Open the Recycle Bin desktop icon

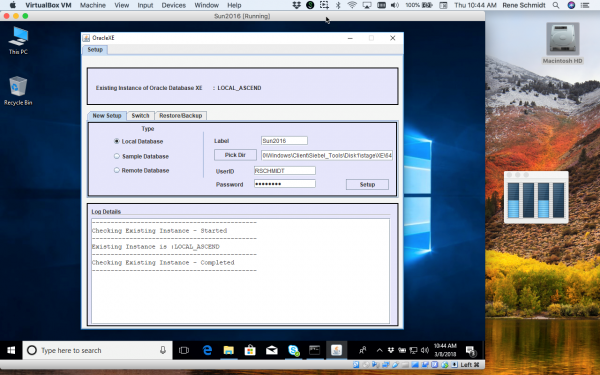coord(18,90)
